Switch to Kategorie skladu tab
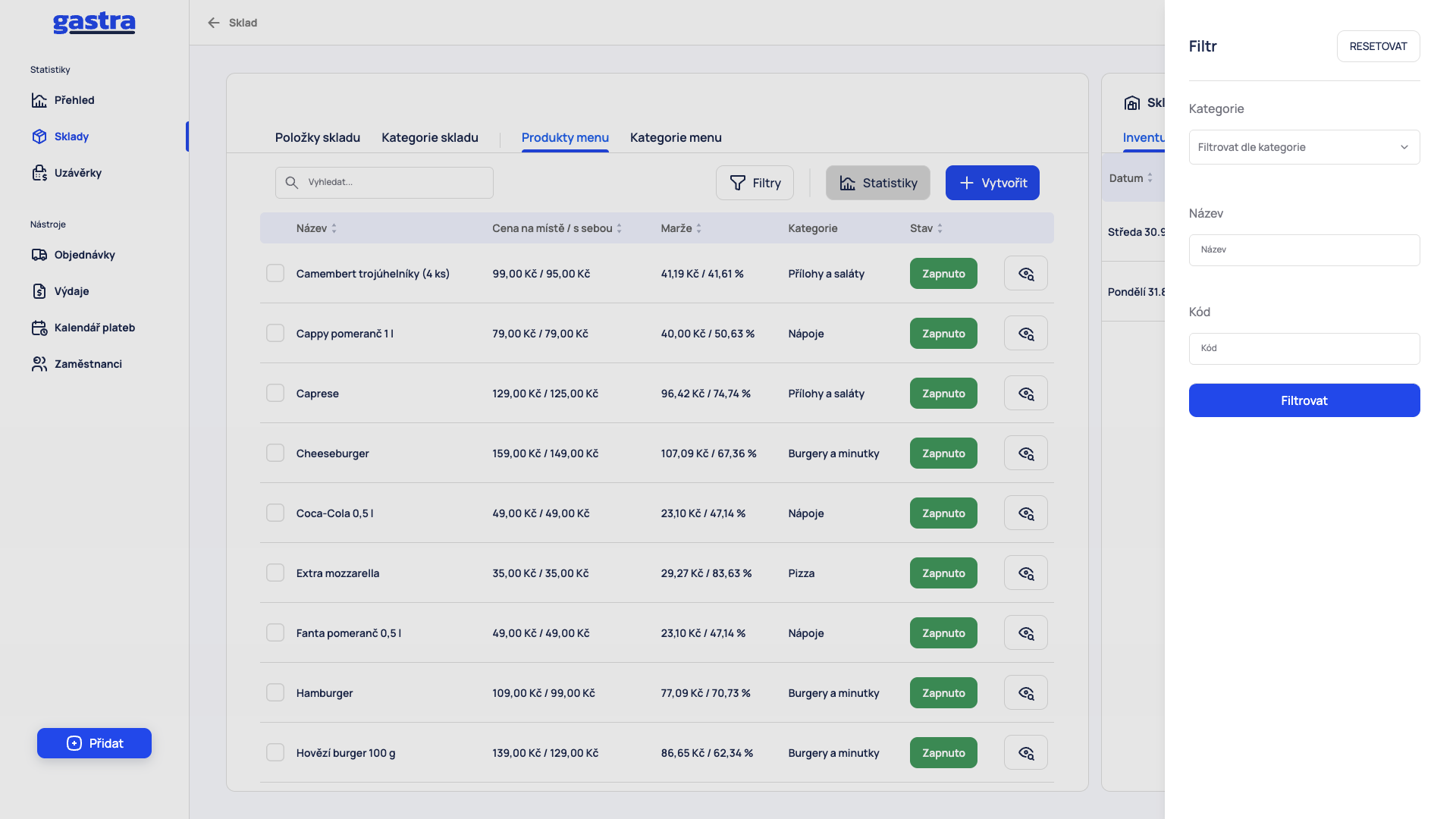Image resolution: width=1456 pixels, height=819 pixels. [430, 137]
